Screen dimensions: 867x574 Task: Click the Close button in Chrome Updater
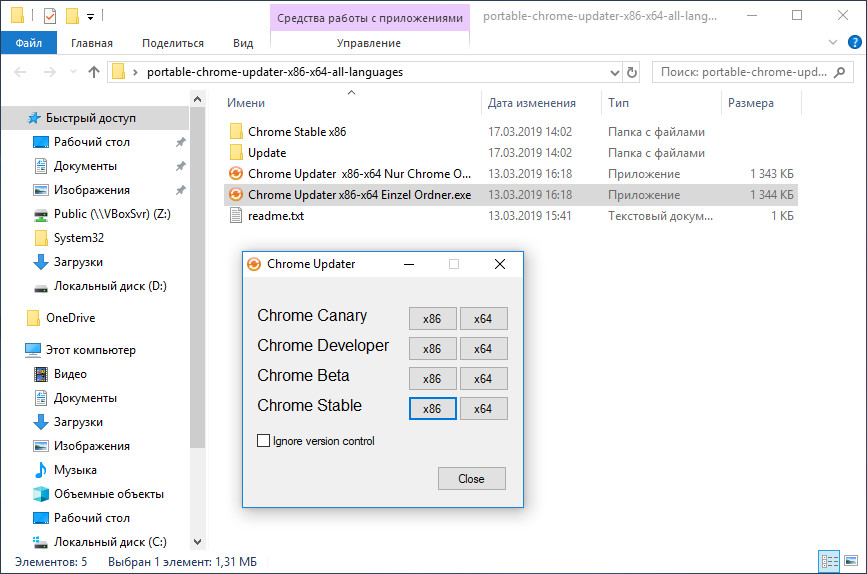(x=472, y=479)
